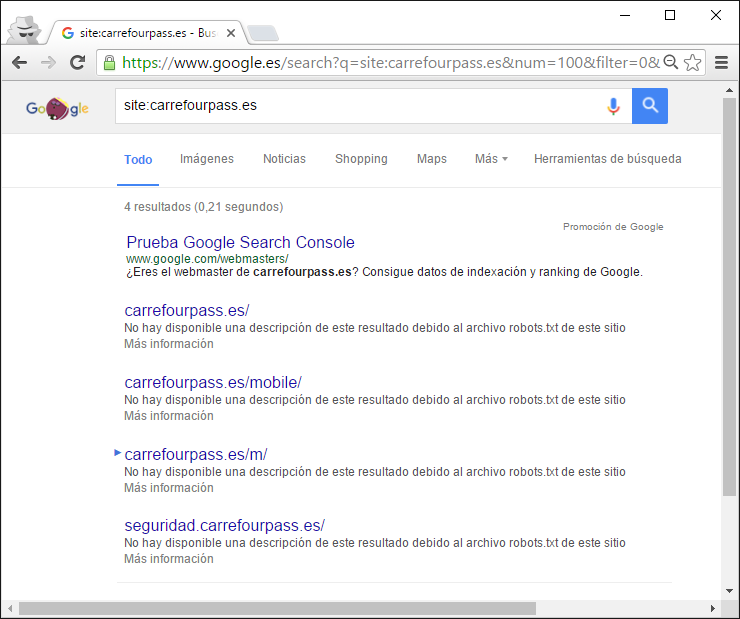
Task: Click the horizontal scrollbar left arrow
Action: pyautogui.click(x=10, y=609)
